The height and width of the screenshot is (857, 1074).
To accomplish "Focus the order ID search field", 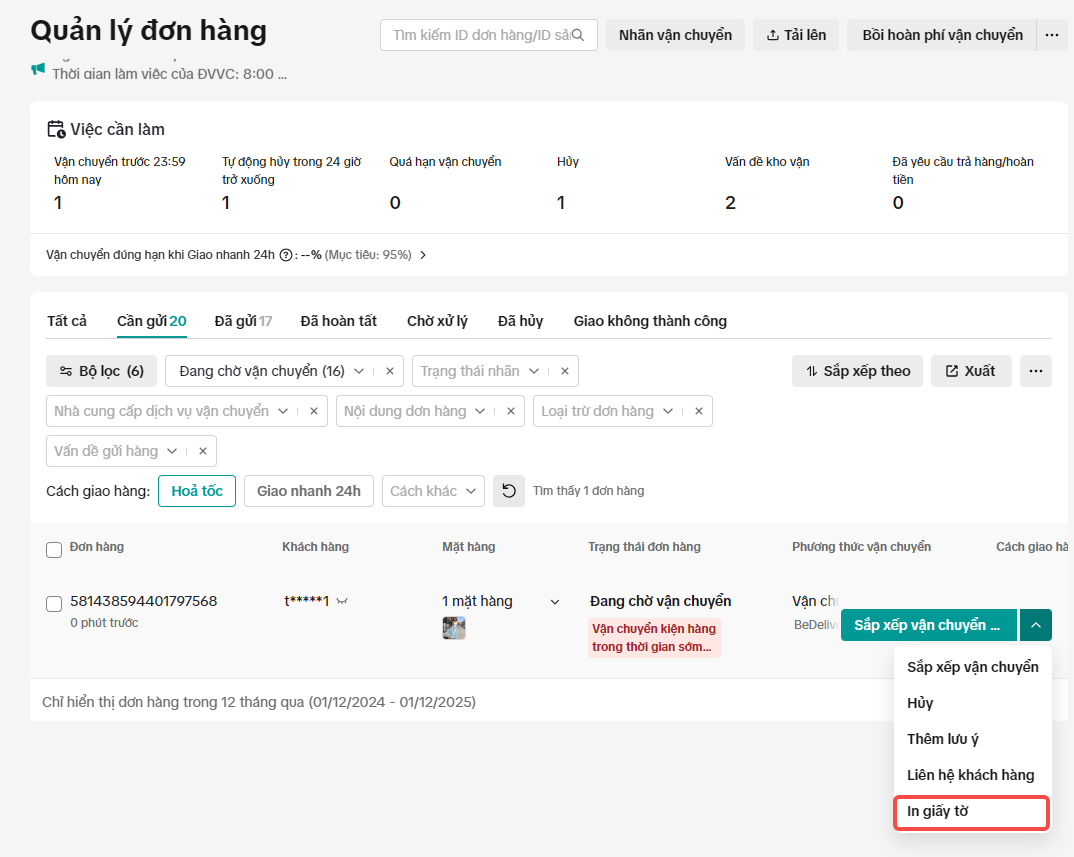I will pyautogui.click(x=478, y=35).
